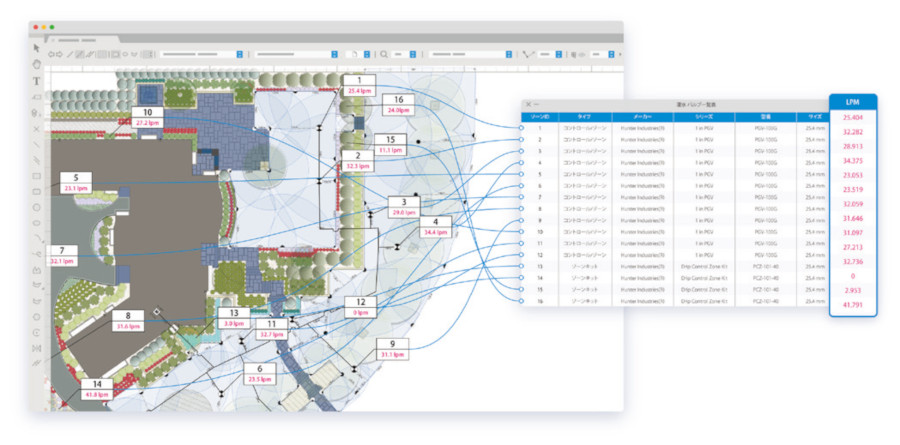Toggle the connector circle for zone row 8
The image size is (900, 445).
tap(522, 208)
